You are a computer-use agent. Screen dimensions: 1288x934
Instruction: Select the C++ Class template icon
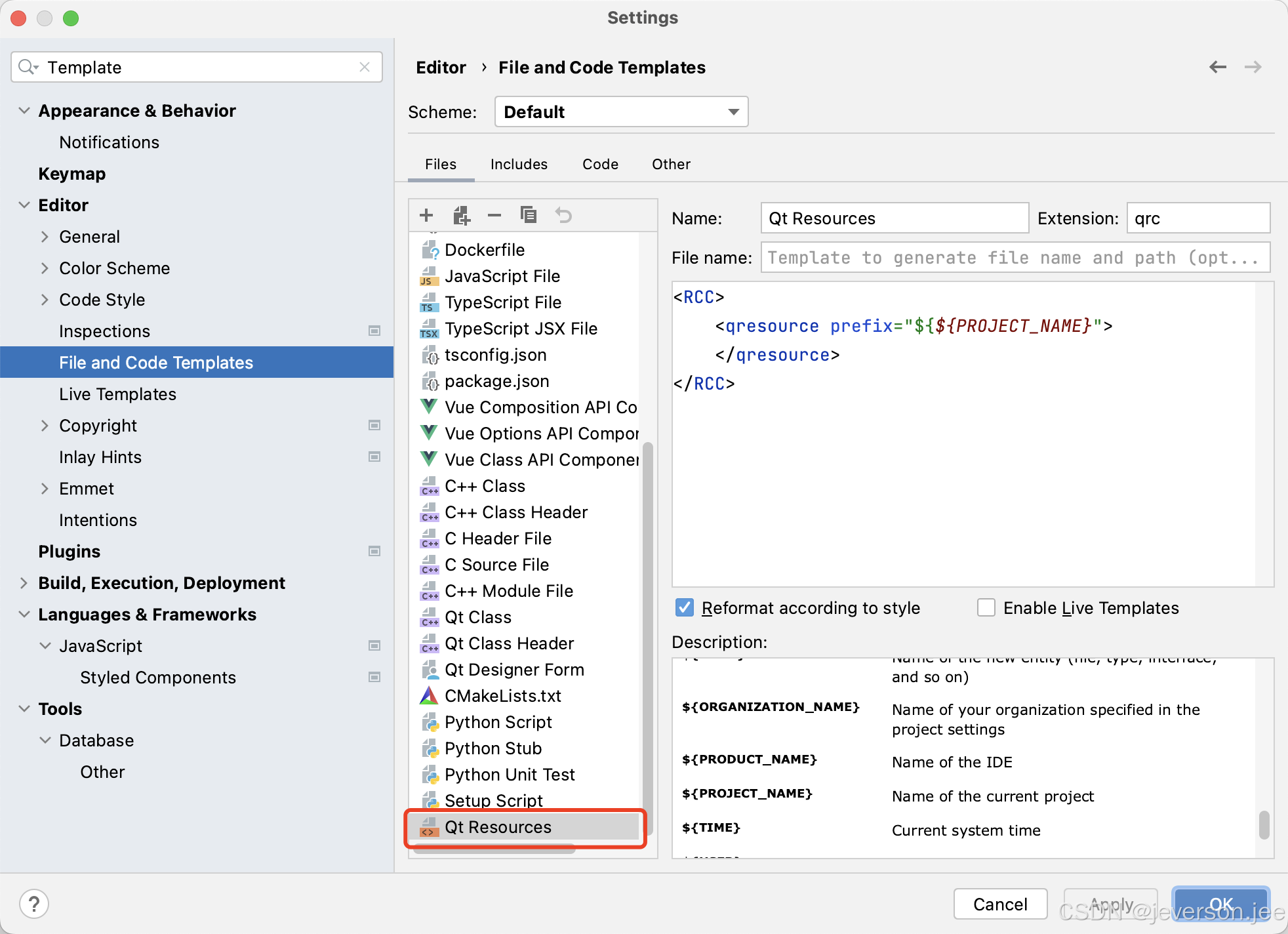coord(430,486)
